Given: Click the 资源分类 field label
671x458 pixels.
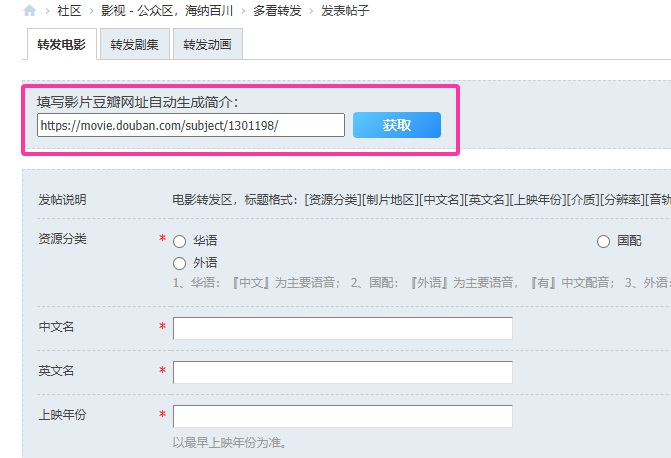Looking at the screenshot, I should pos(62,239).
